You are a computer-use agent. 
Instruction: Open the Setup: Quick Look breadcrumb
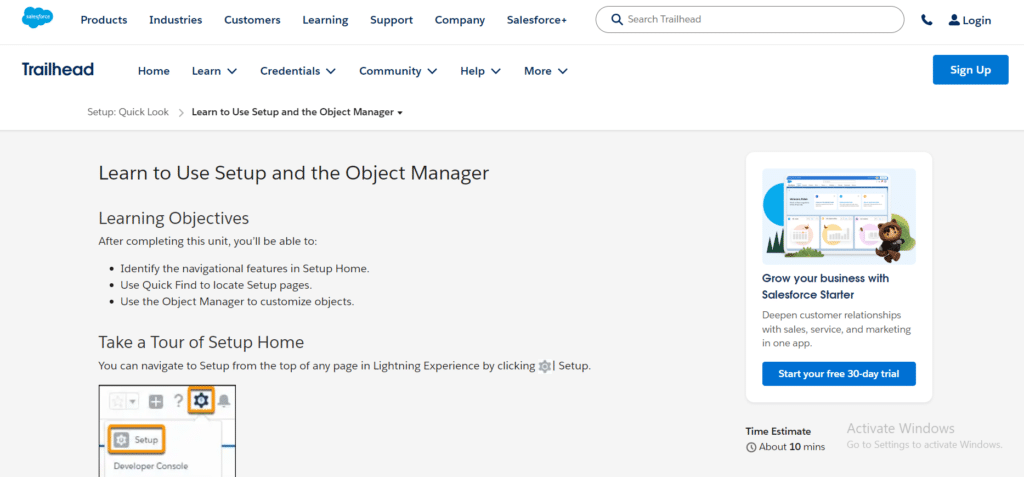pos(128,112)
